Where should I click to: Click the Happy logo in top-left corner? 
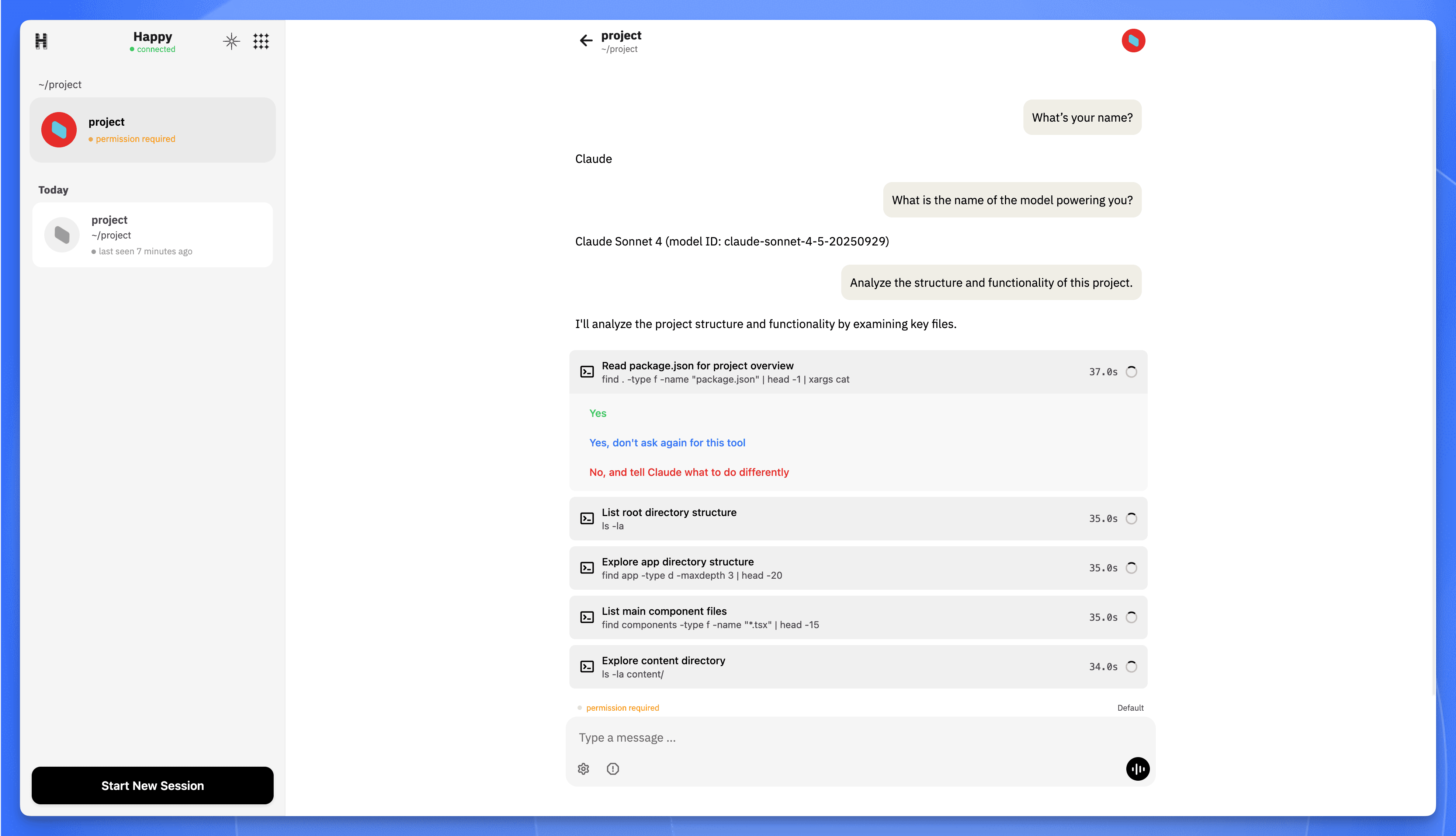[x=41, y=41]
